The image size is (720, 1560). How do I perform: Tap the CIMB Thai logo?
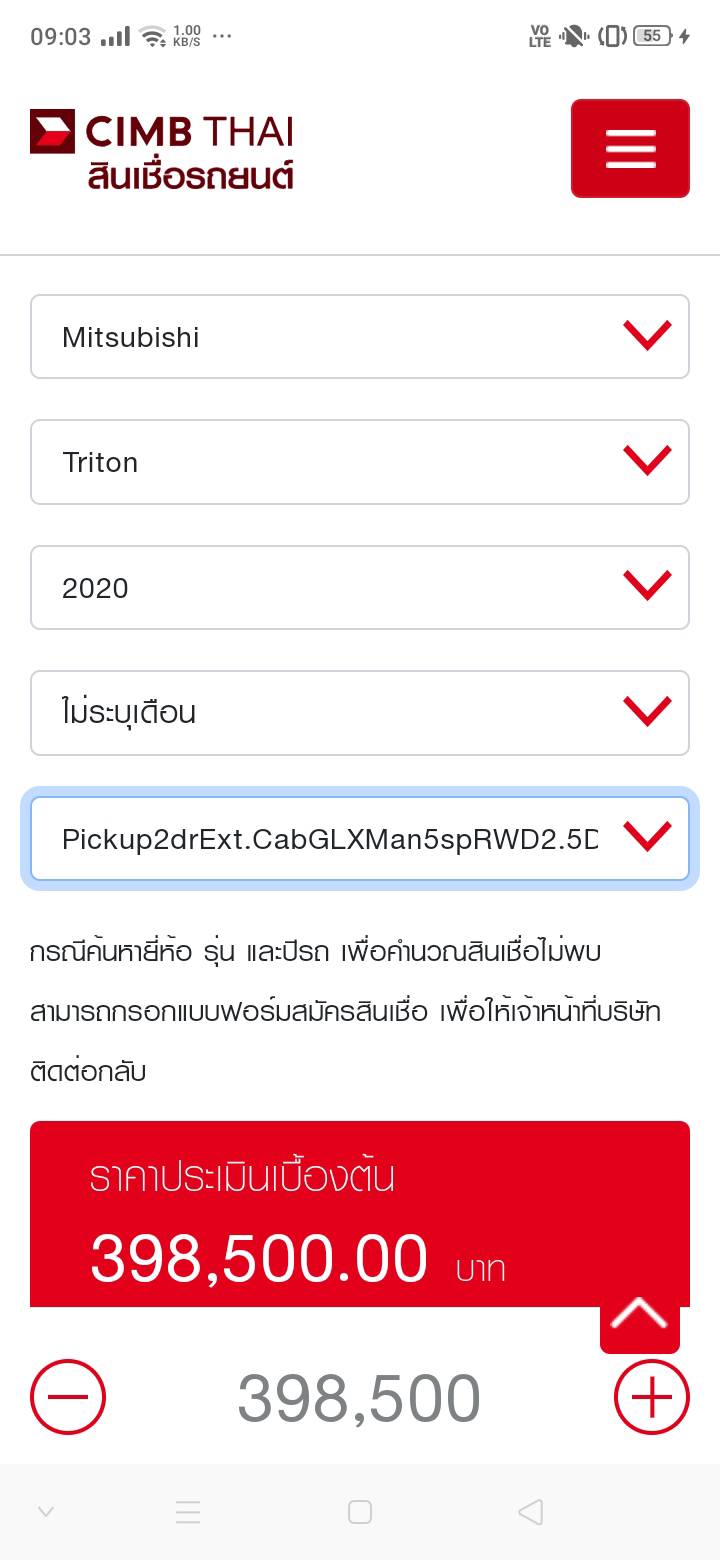click(162, 132)
